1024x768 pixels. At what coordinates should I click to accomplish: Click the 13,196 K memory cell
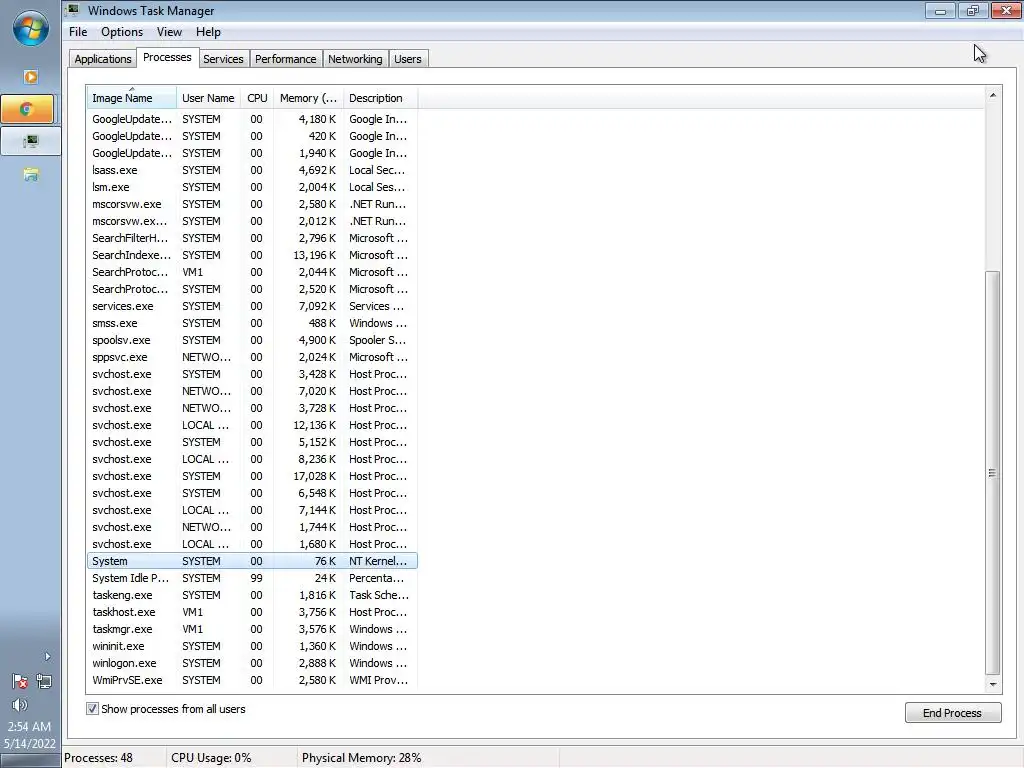coord(315,255)
